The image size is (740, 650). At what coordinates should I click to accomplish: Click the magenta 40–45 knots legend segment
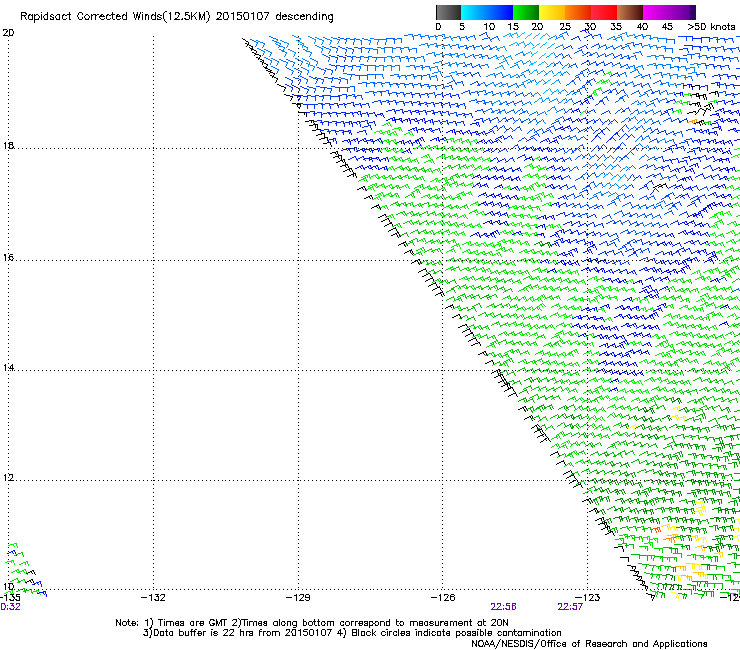coord(656,12)
